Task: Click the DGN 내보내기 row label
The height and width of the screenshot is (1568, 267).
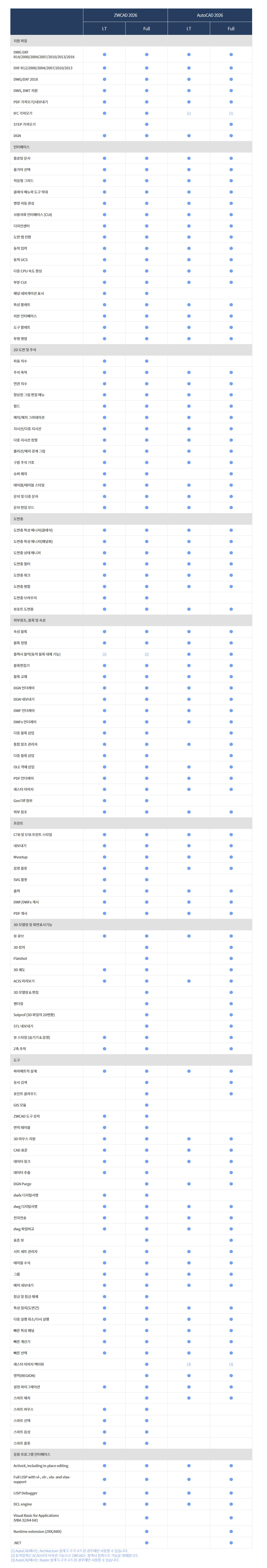Action: click(x=24, y=699)
